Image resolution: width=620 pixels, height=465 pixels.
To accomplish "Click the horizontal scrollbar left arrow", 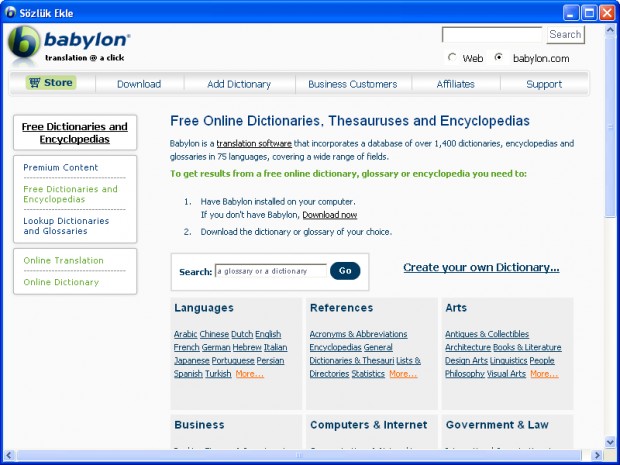I will (9, 455).
